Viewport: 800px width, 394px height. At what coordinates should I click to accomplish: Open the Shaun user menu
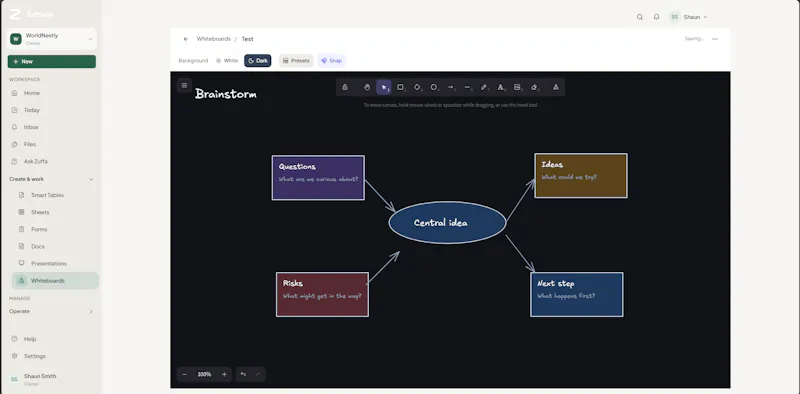[689, 17]
